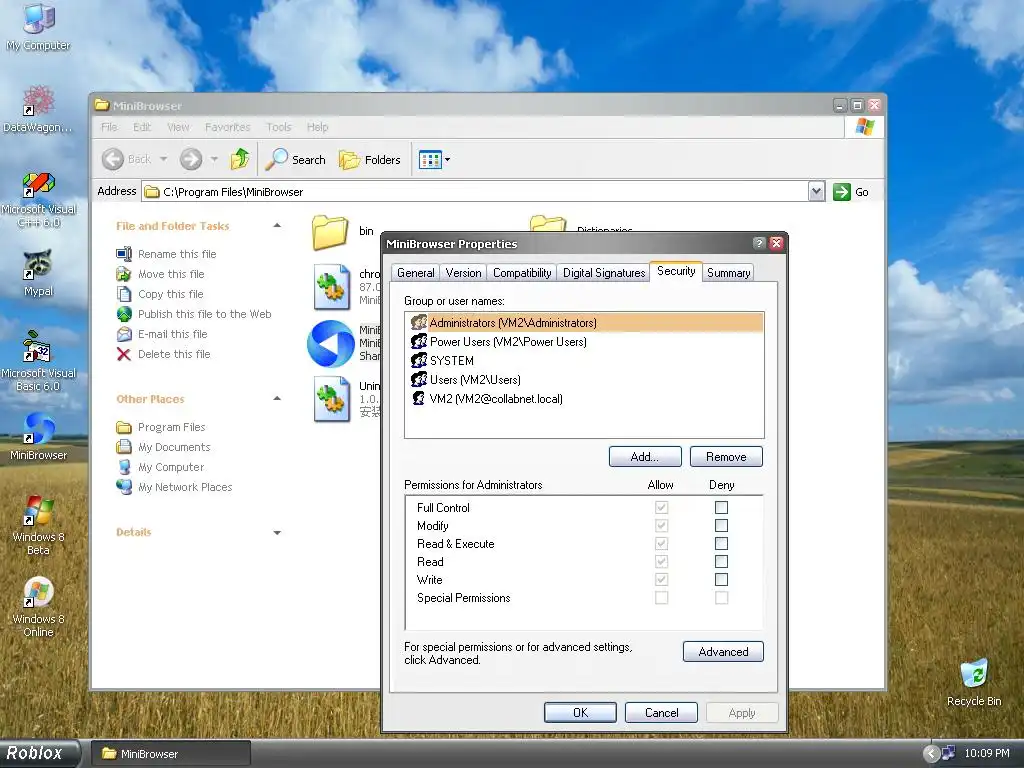Toggle Allow checkbox for Write
The image size is (1024, 768).
662,579
